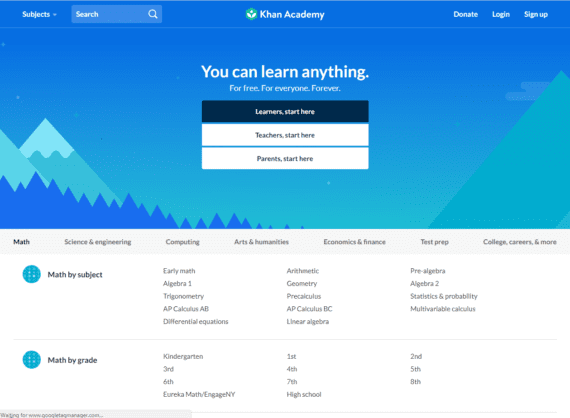
Task: Click the Login link
Action: [501, 14]
